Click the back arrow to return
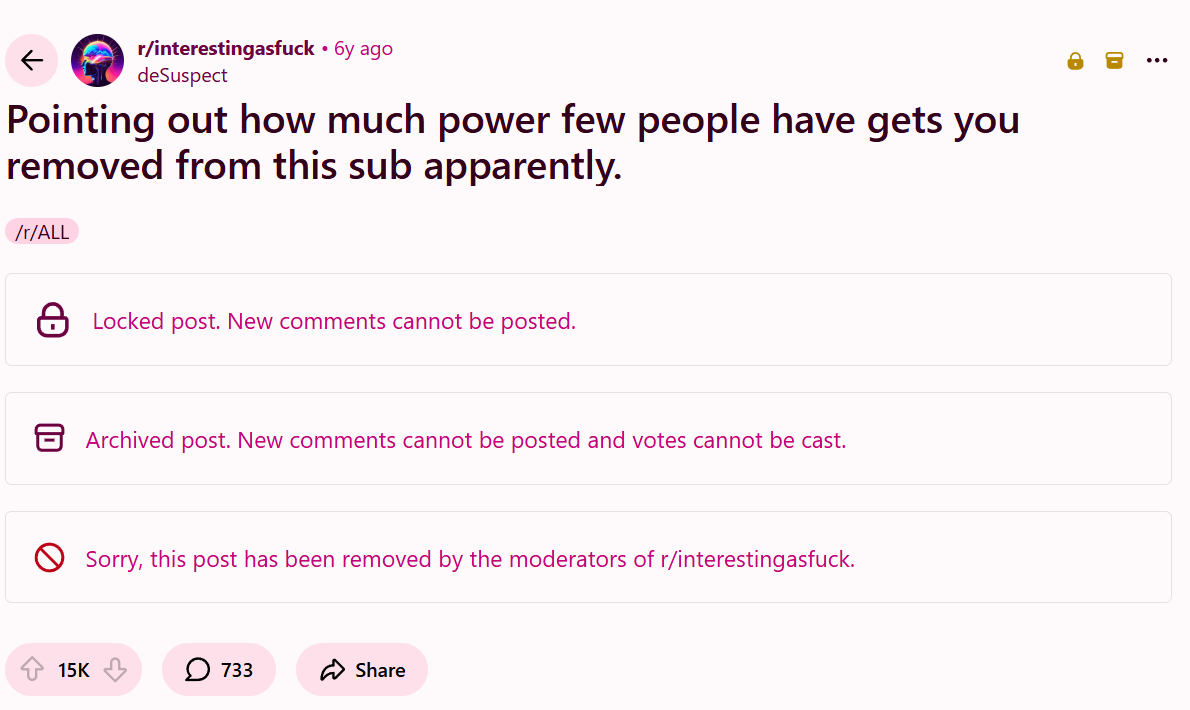Viewport: 1190px width, 710px height. [x=31, y=60]
